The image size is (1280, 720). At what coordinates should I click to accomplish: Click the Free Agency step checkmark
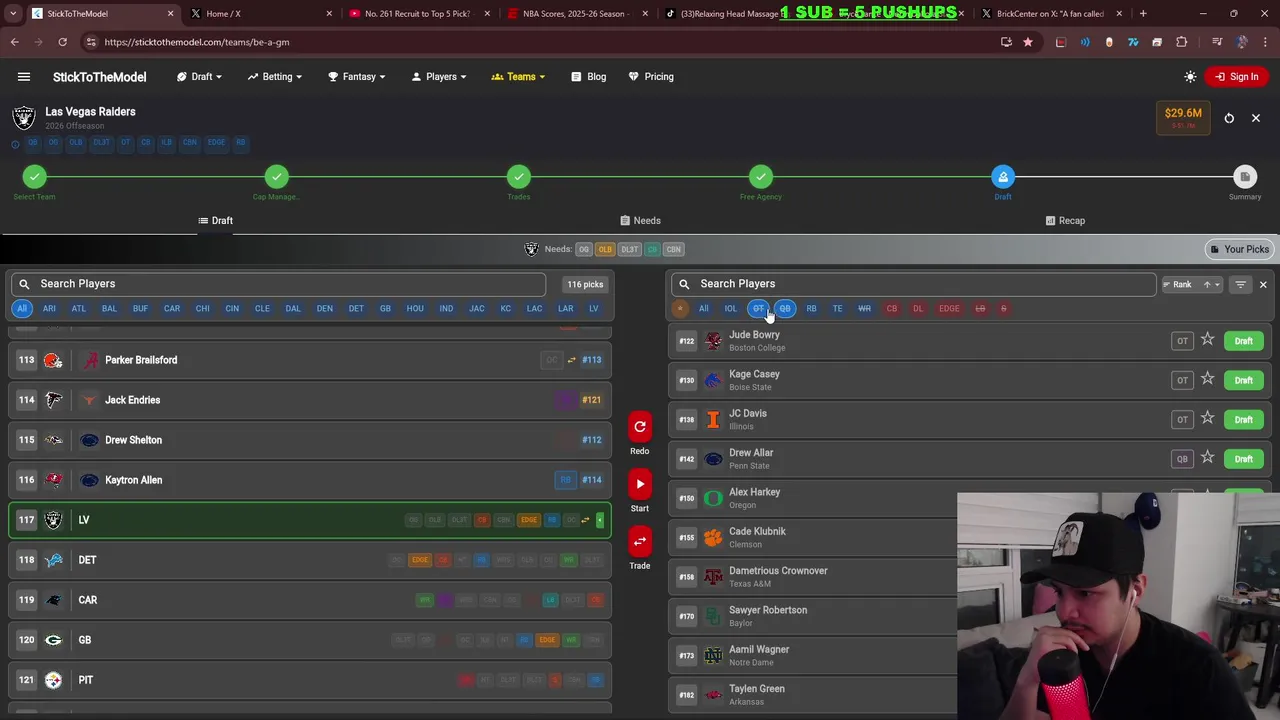pyautogui.click(x=761, y=177)
